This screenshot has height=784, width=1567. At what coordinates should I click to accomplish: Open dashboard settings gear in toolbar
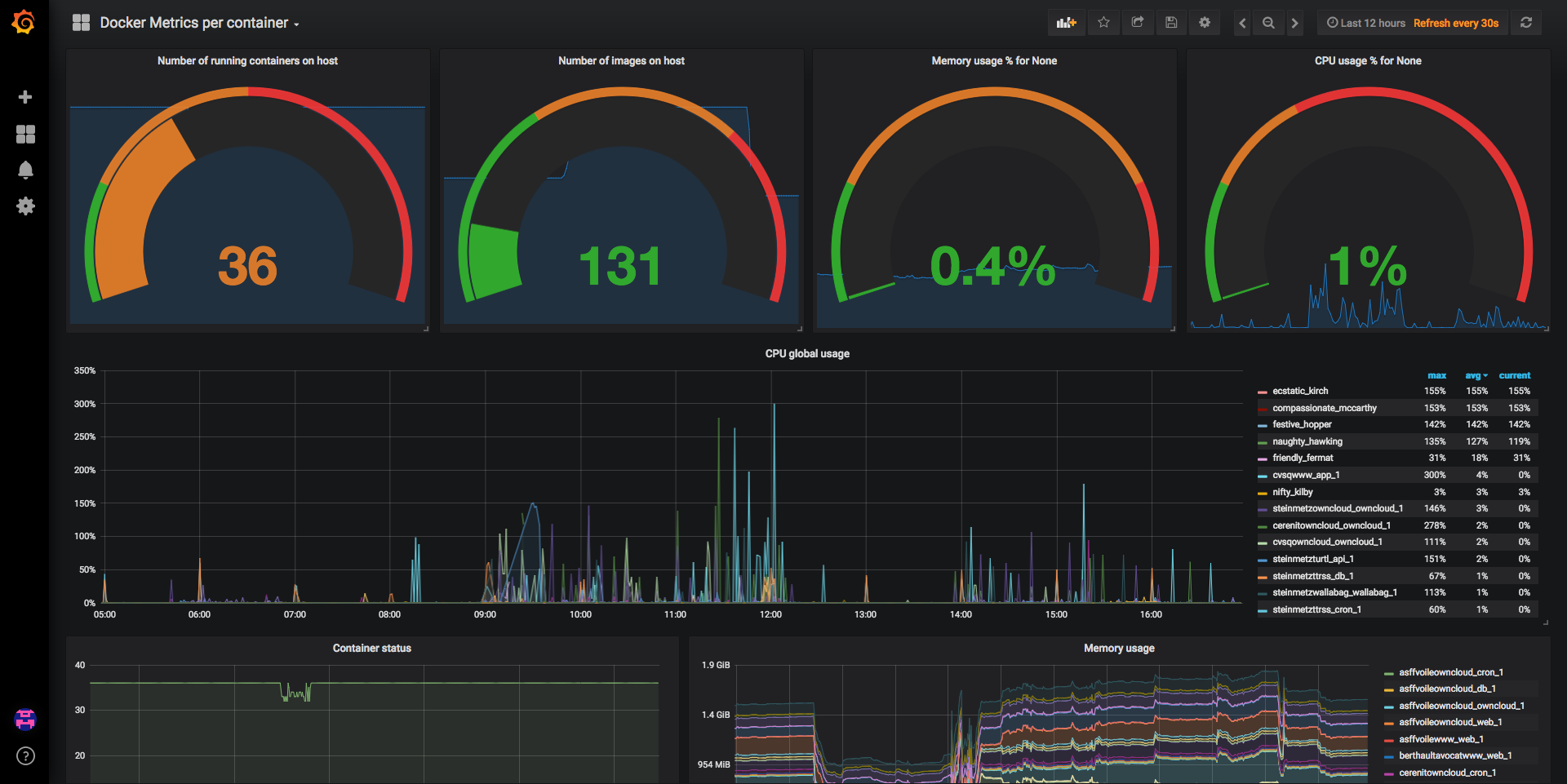point(1205,23)
